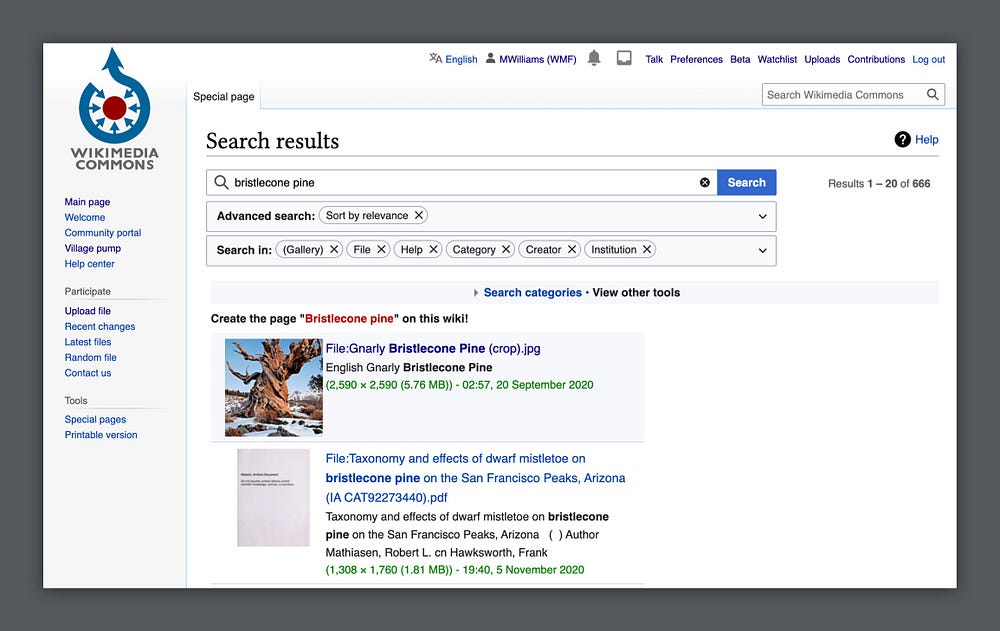Screen dimensions: 1000x631
Task: Click Log out
Action: [x=929, y=59]
